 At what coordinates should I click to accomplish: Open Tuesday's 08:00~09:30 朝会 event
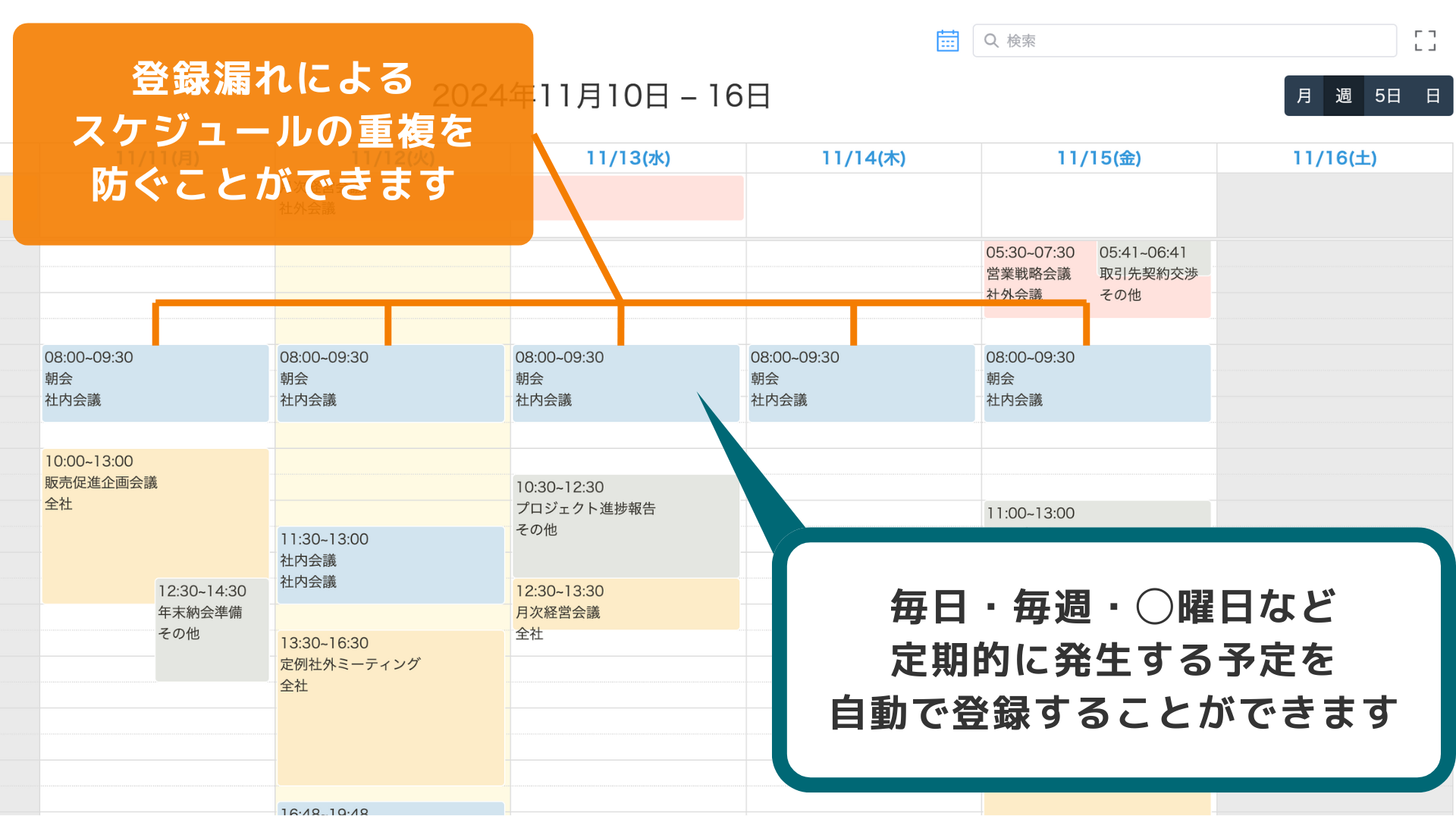(391, 383)
